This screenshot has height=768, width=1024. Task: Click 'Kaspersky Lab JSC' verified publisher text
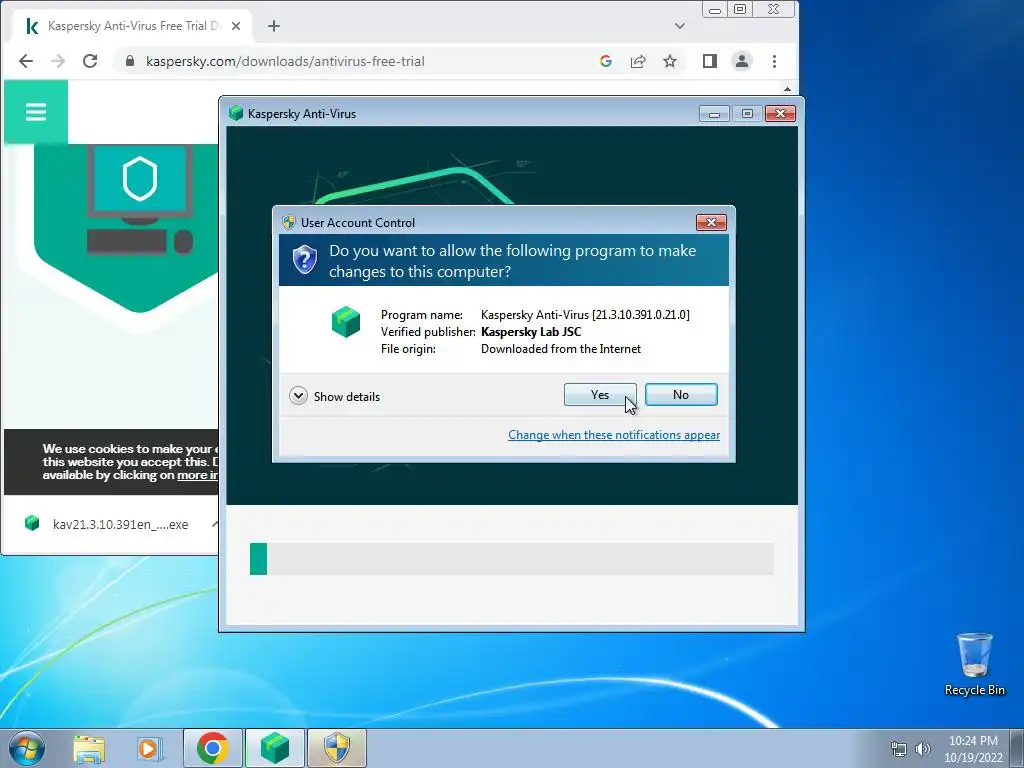[x=531, y=332]
